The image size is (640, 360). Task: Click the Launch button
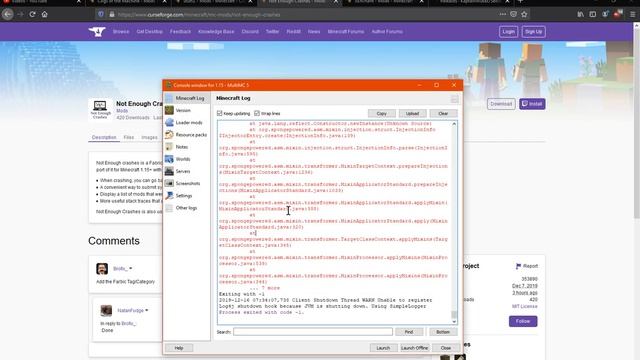click(383, 348)
